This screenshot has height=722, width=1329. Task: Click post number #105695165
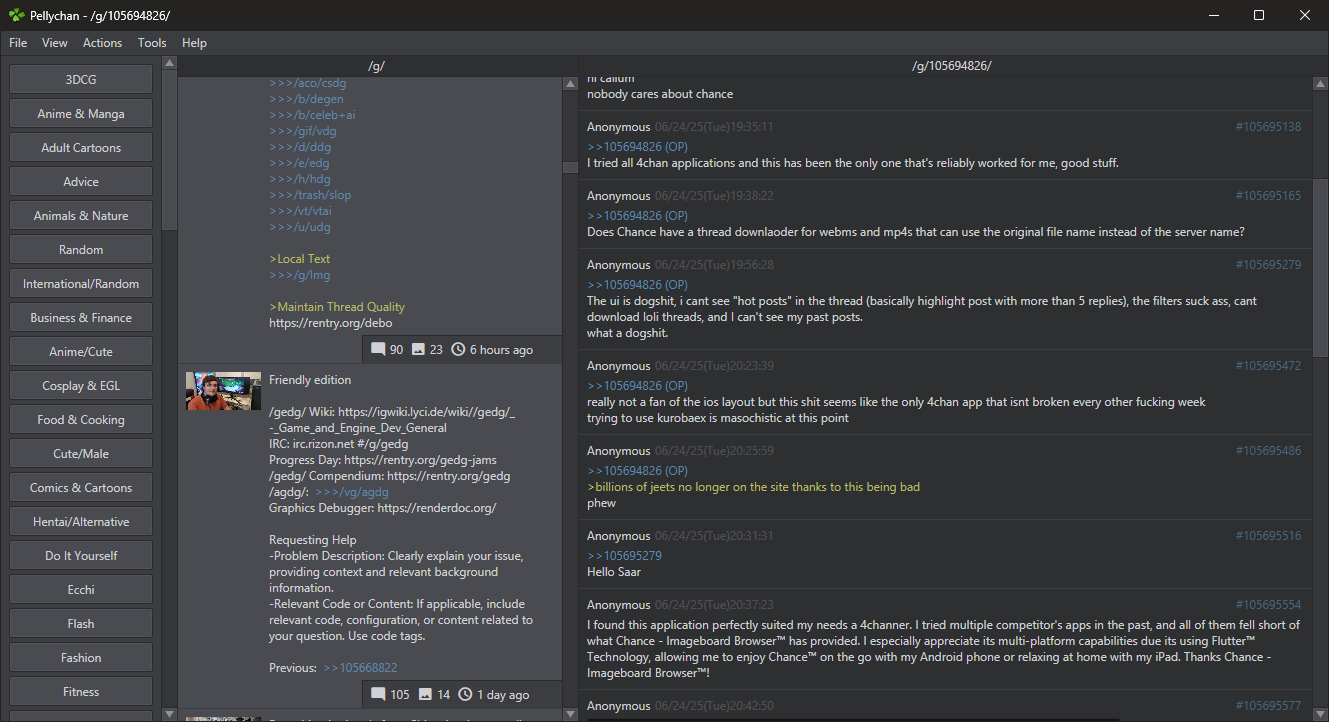click(x=1268, y=196)
